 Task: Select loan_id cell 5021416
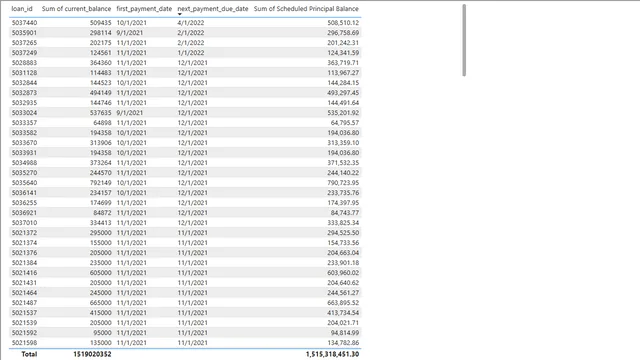(x=24, y=273)
